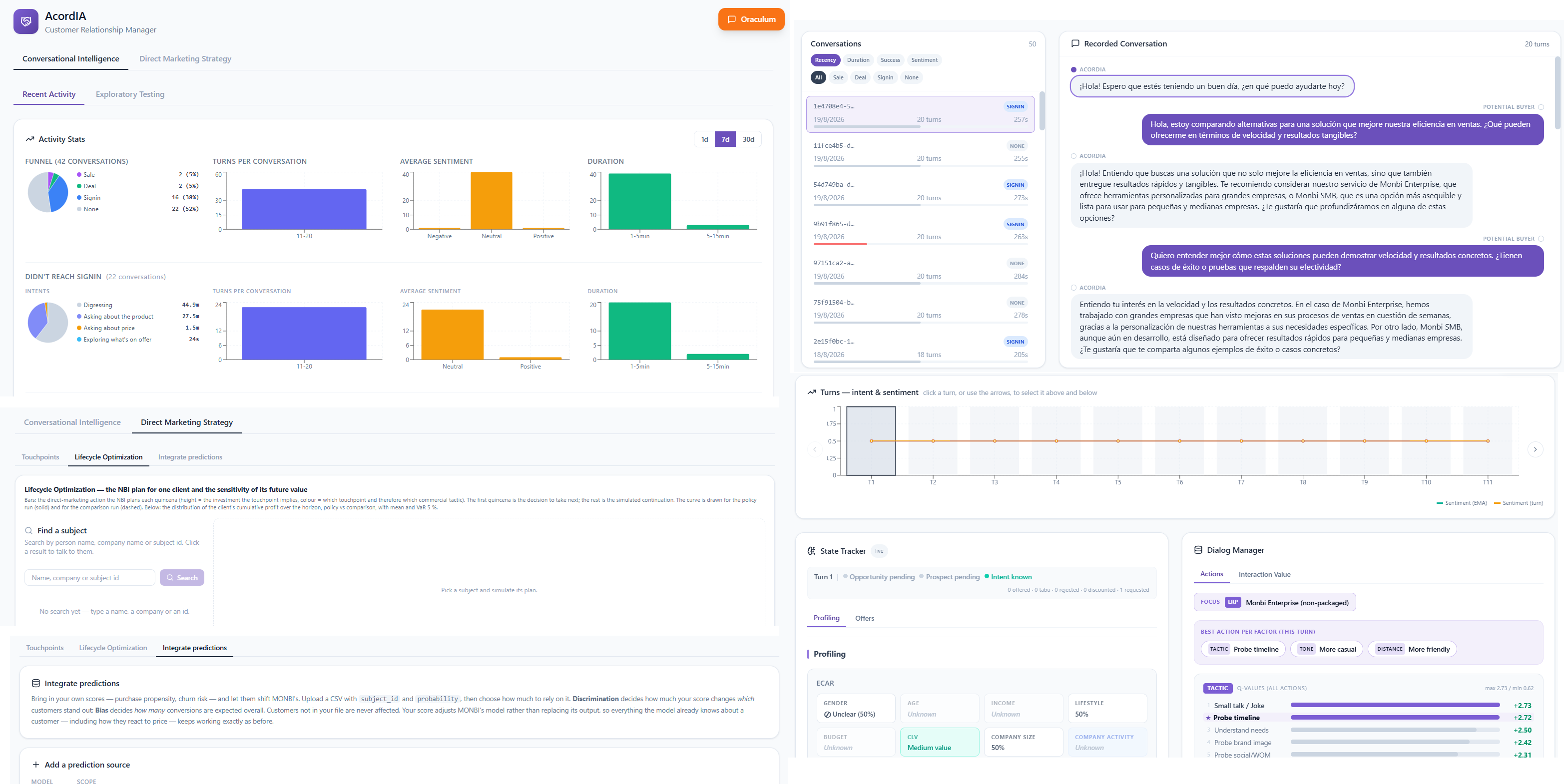The height and width of the screenshot is (784, 1564).
Task: Filter conversations by Signin pill
Action: 885,77
